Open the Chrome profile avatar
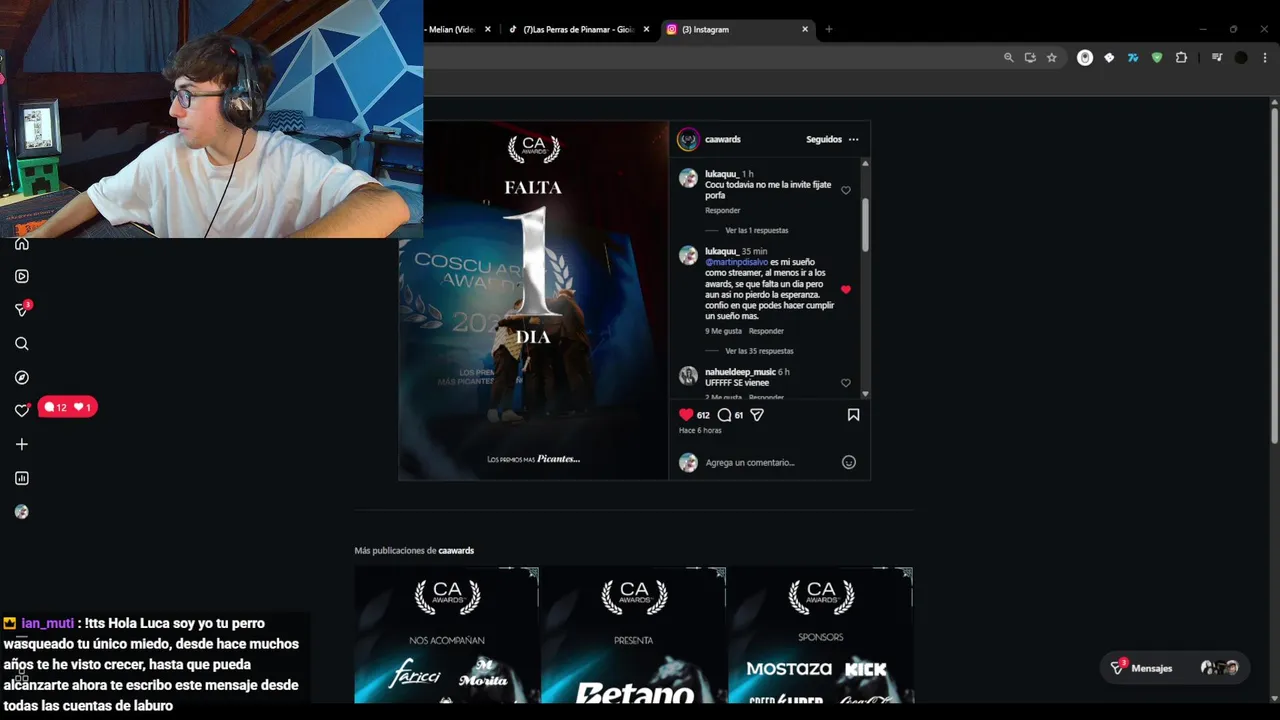This screenshot has width=1280, height=720. point(1241,58)
